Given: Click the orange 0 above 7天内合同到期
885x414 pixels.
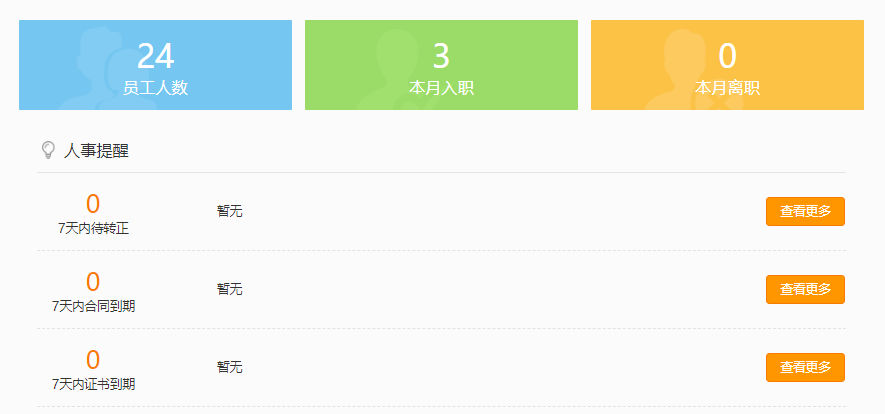Looking at the screenshot, I should pyautogui.click(x=93, y=281).
